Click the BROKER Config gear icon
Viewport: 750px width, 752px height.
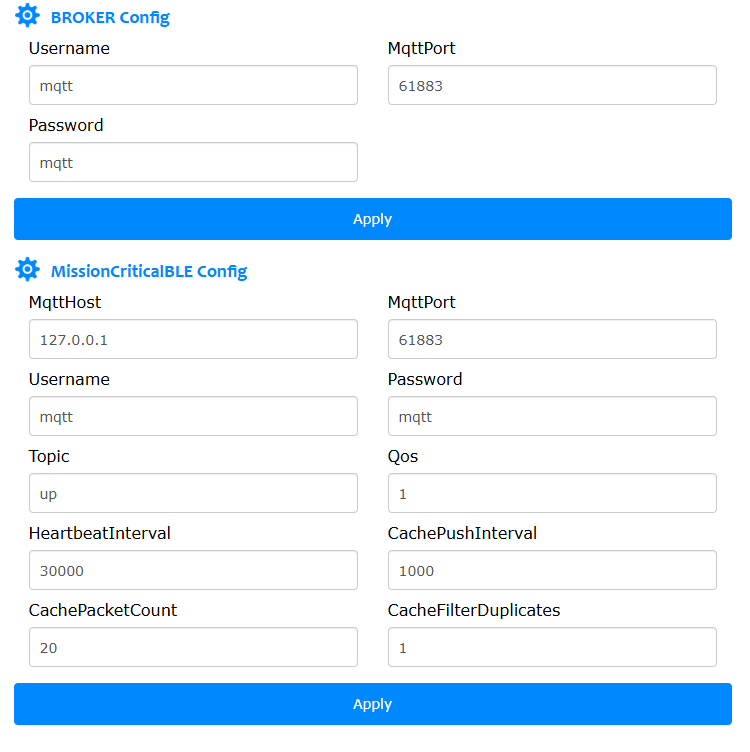pyautogui.click(x=27, y=15)
